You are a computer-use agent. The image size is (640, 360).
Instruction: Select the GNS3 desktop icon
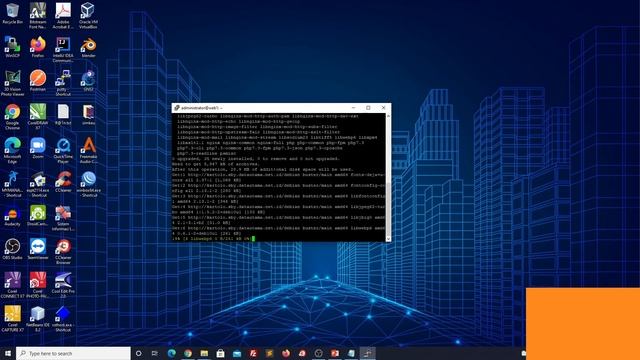point(88,80)
